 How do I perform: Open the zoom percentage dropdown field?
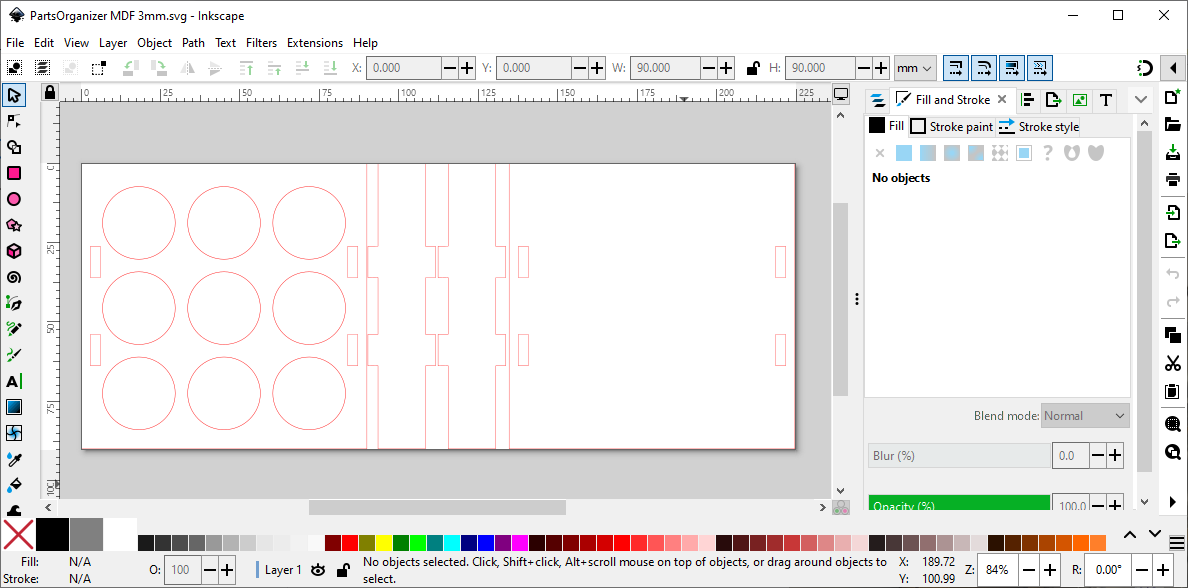(x=997, y=570)
